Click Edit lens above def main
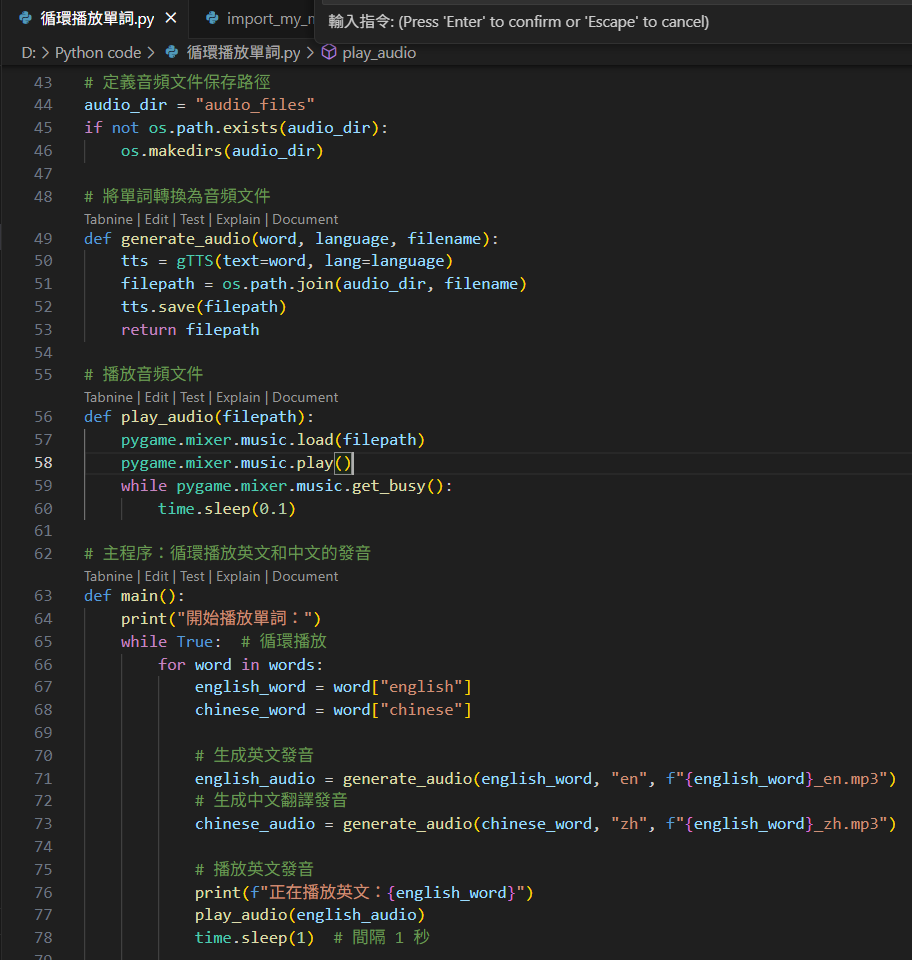 click(x=157, y=576)
